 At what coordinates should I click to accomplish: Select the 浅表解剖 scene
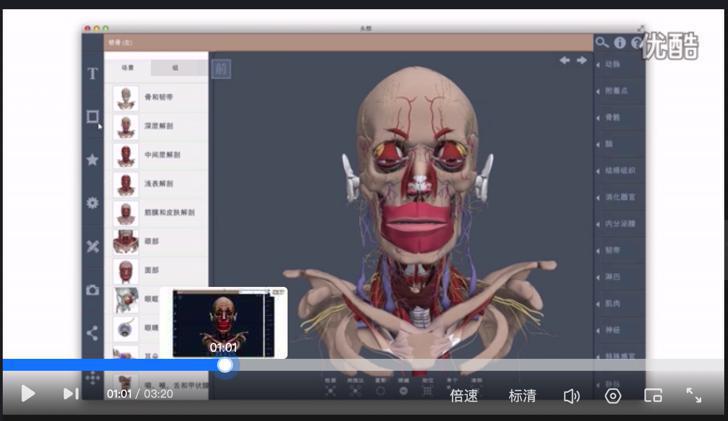(x=158, y=183)
